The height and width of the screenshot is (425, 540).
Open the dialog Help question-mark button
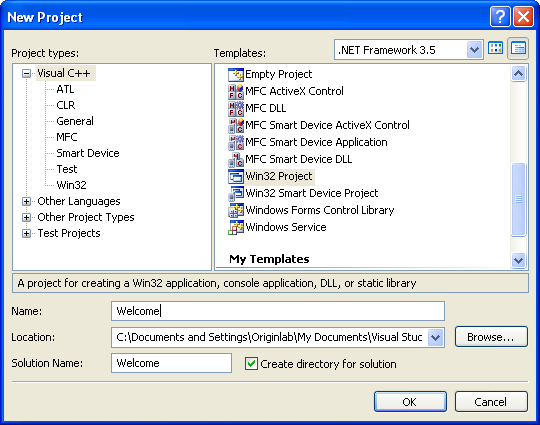coord(500,16)
